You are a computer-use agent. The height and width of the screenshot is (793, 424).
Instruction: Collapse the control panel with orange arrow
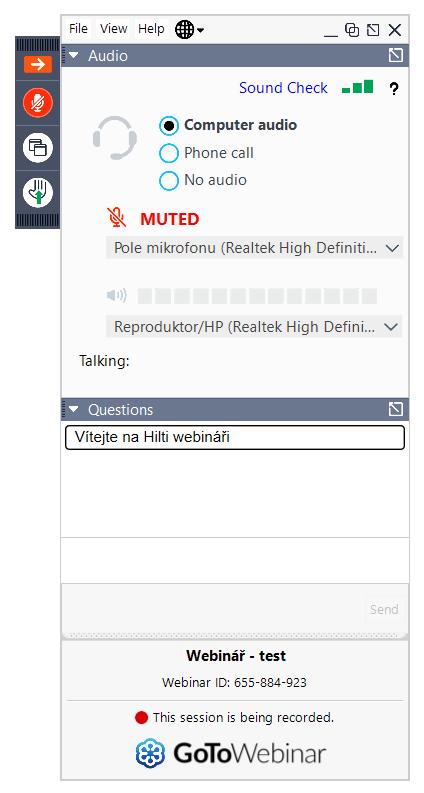(37, 65)
